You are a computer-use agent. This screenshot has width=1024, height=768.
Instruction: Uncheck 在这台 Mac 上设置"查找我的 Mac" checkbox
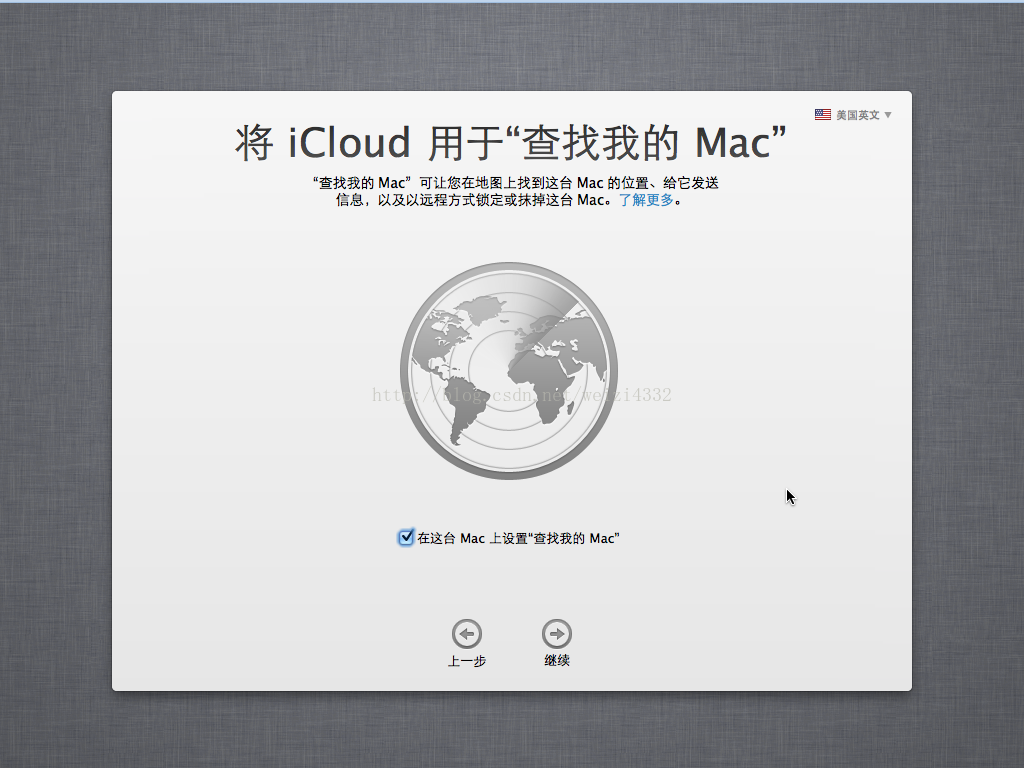point(406,537)
